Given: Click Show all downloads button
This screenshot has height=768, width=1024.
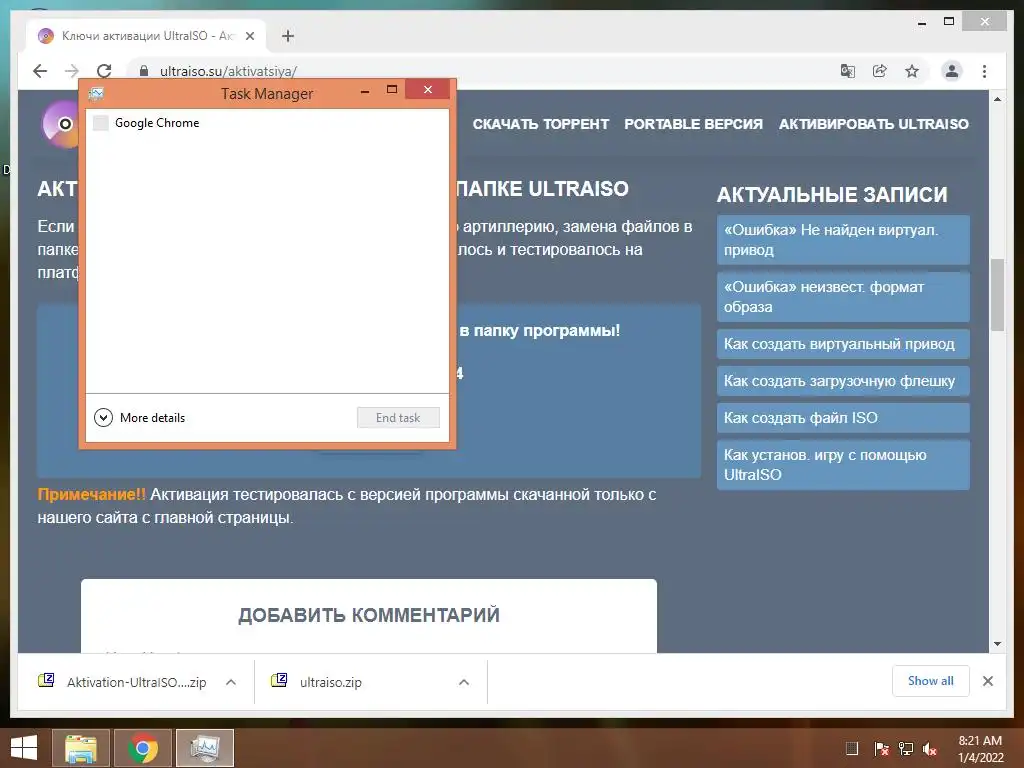Looking at the screenshot, I should (x=931, y=681).
